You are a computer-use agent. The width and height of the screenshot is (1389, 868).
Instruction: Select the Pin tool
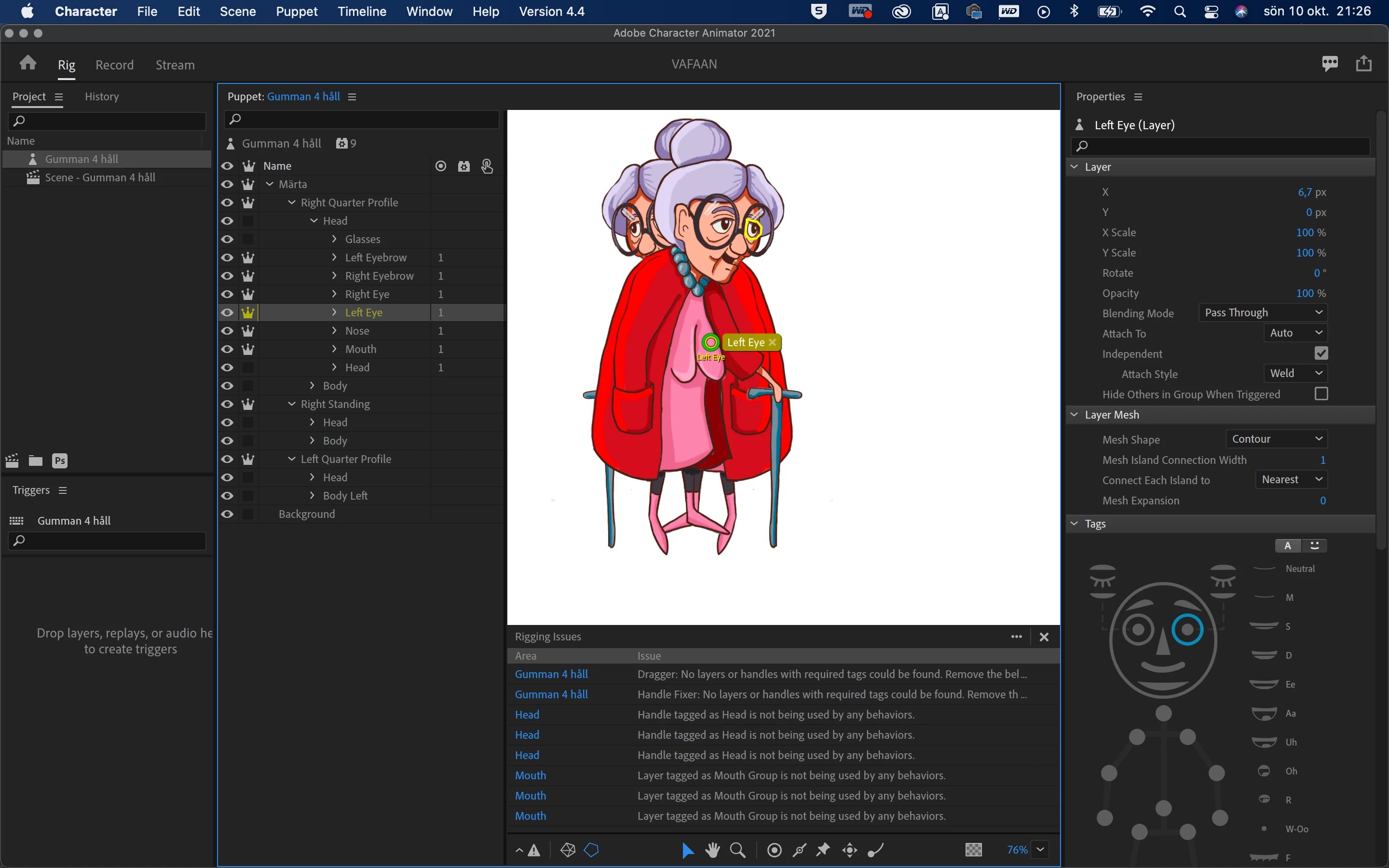(x=824, y=850)
